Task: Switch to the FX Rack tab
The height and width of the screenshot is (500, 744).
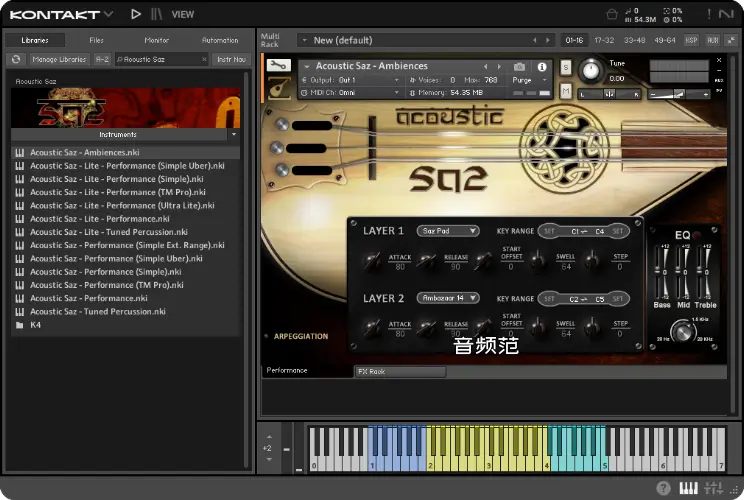Action: coord(400,372)
